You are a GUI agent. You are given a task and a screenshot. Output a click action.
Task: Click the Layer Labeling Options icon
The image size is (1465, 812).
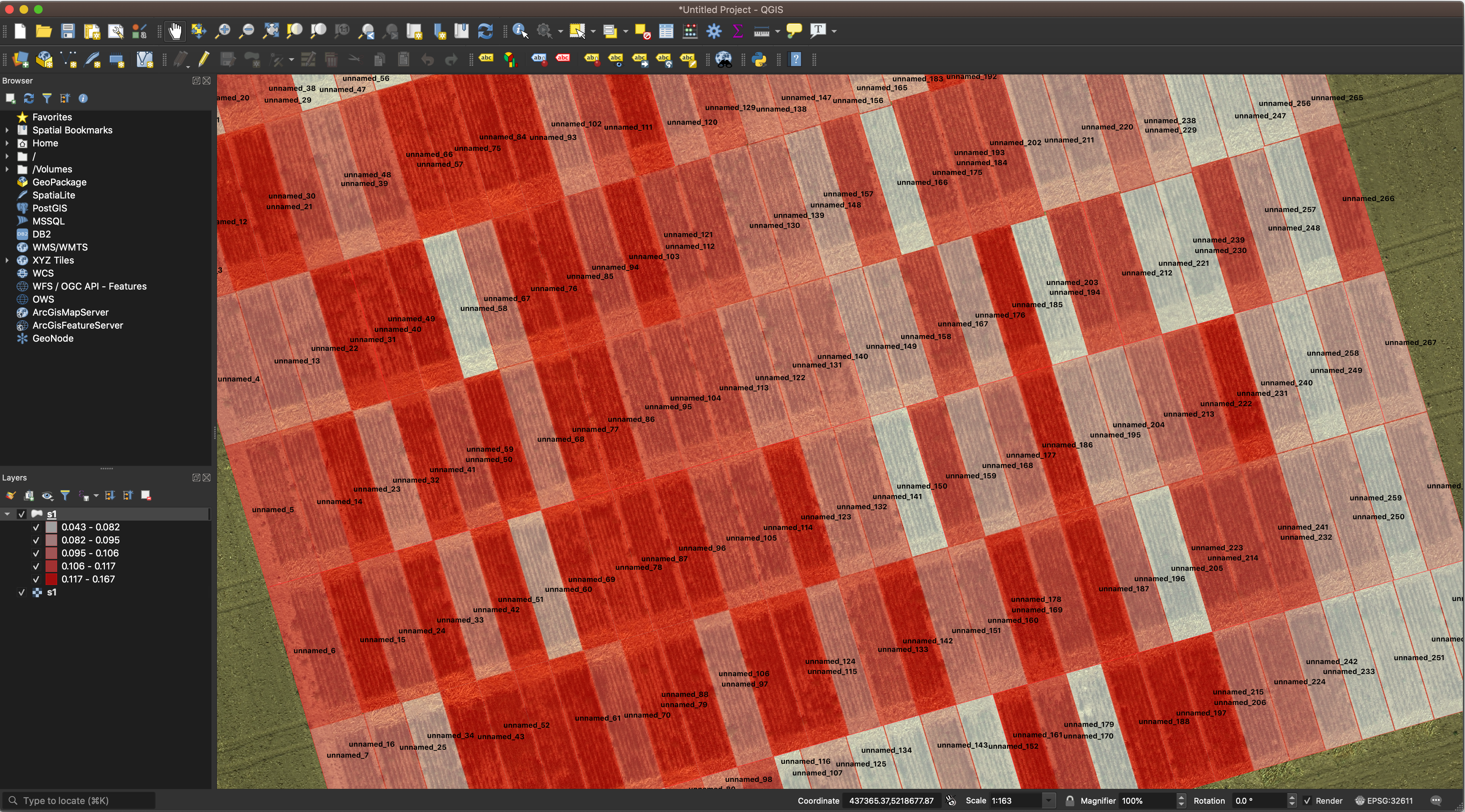pos(486,58)
